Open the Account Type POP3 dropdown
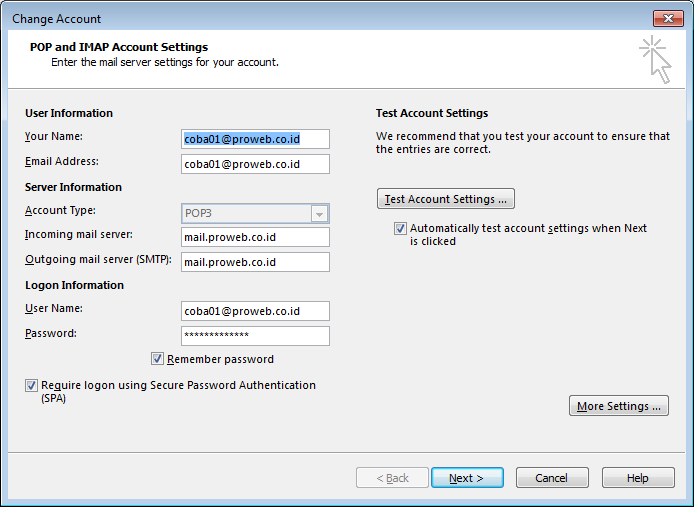This screenshot has width=694, height=507. click(x=255, y=213)
